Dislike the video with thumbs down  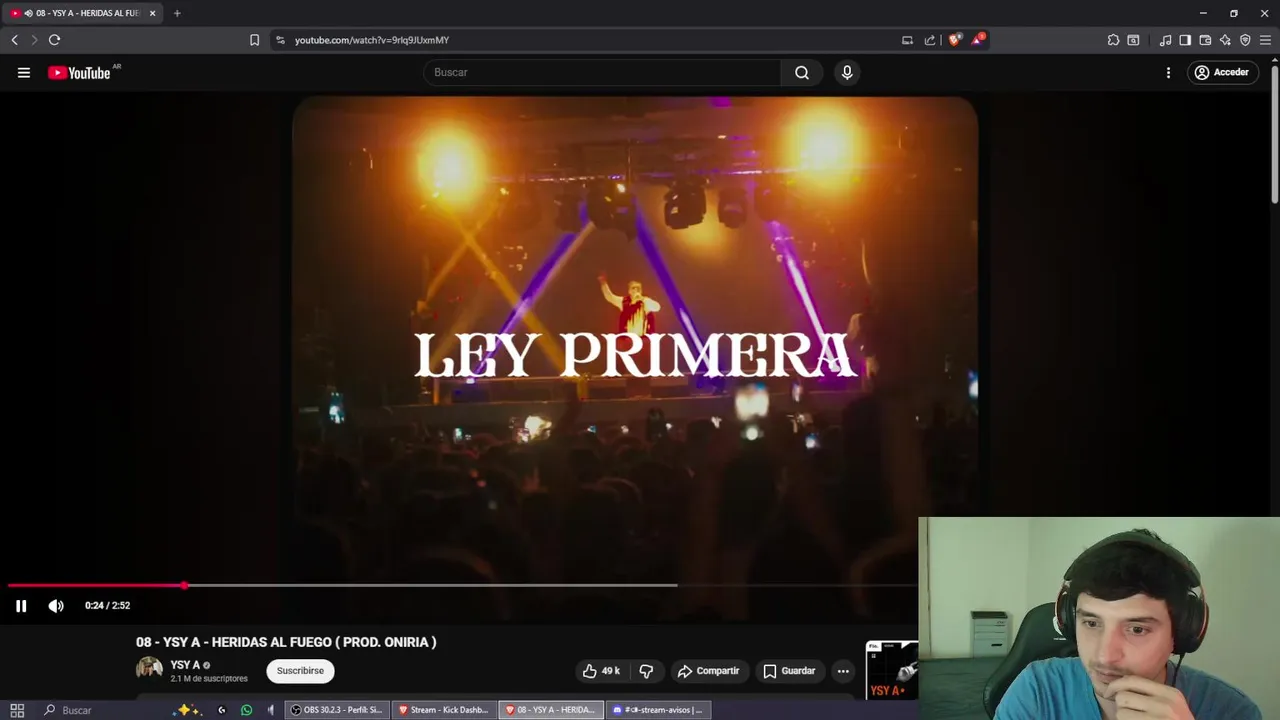point(646,671)
